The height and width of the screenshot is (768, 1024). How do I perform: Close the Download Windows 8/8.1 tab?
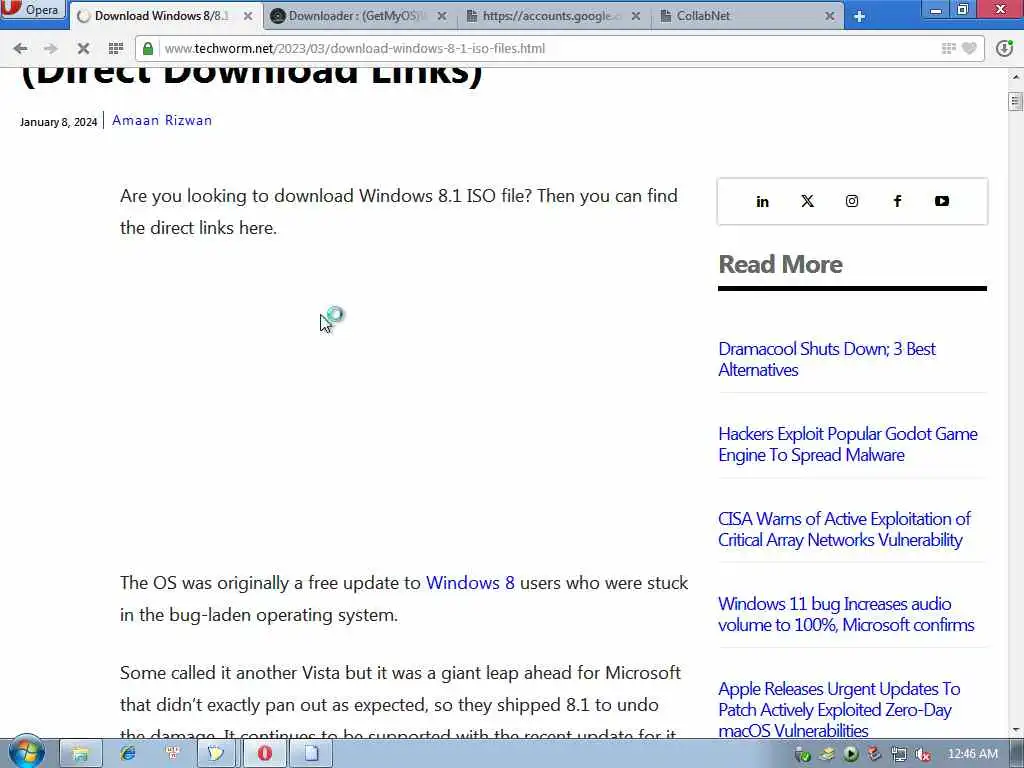coord(248,16)
